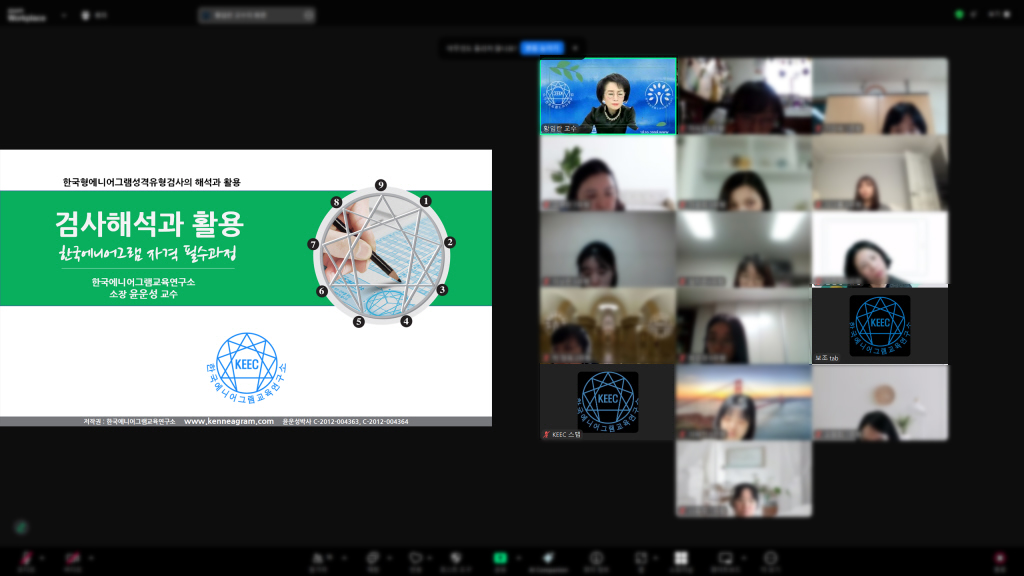The image size is (1024, 576).
Task: Open AI Companion from the toolbar
Action: 549,560
